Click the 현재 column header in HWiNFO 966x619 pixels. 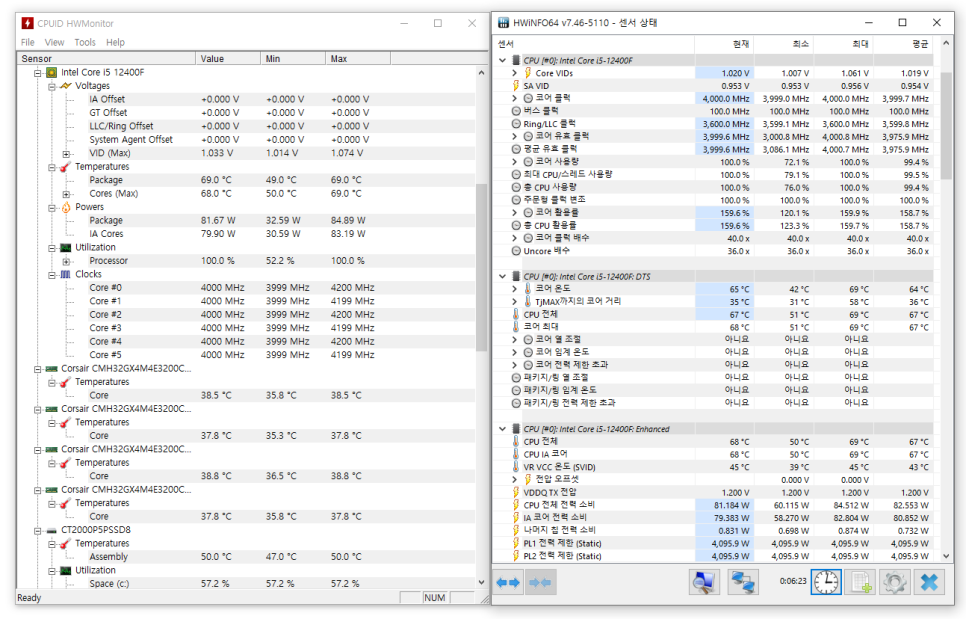point(724,44)
